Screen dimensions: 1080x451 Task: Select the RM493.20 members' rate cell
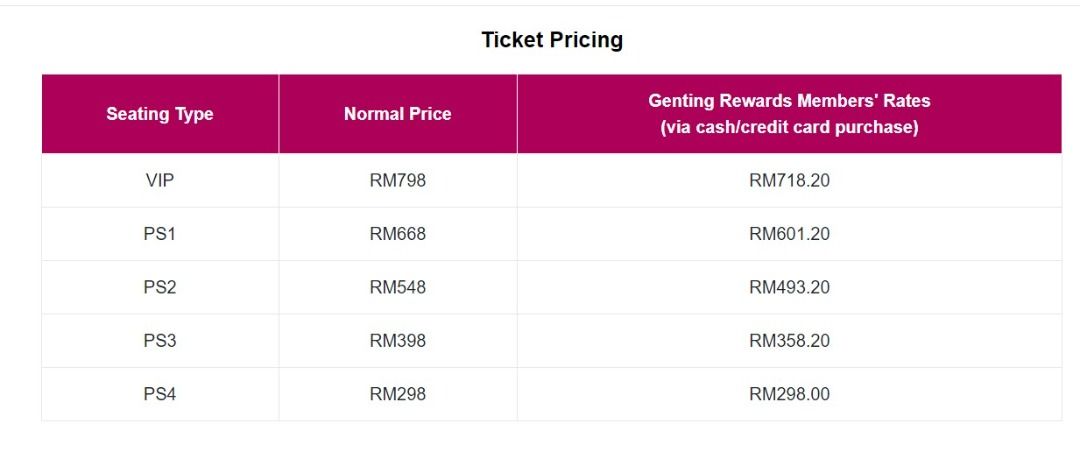pos(789,288)
